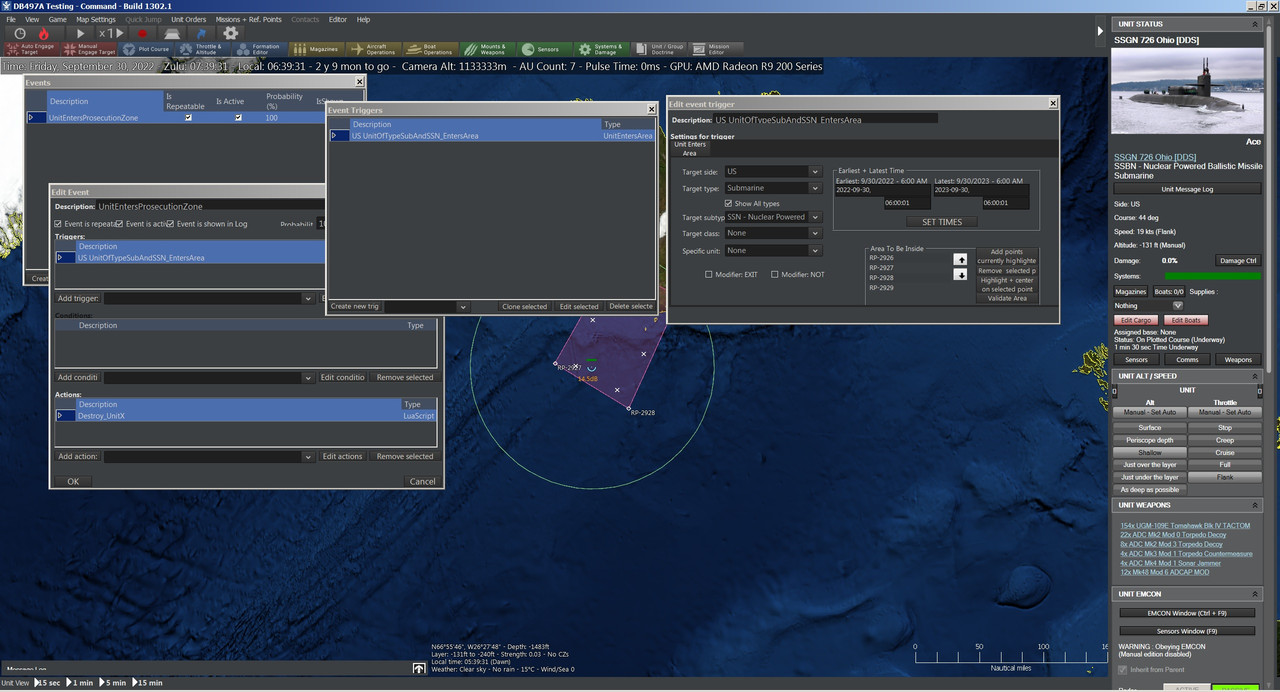
Task: Click OK in the Edit Event dialog
Action: (73, 481)
